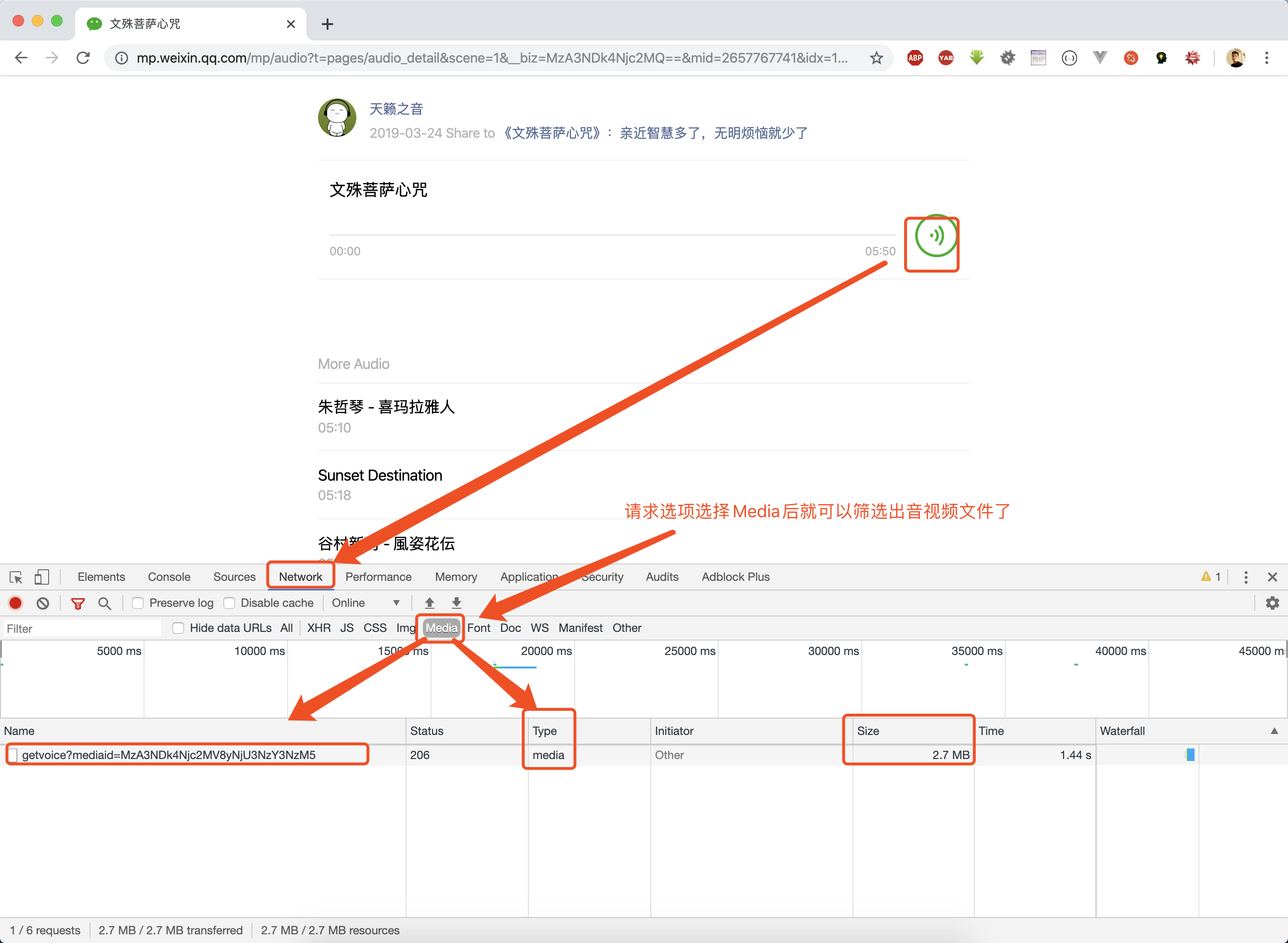Switch to the Performance tab
The height and width of the screenshot is (943, 1288).
(x=379, y=577)
